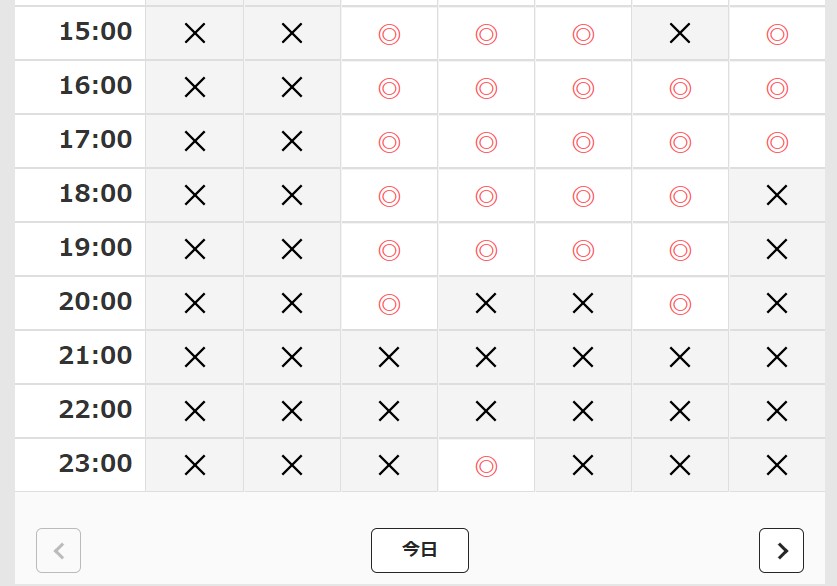Pick the 16:00 circle in the sixth column
Viewport: 837px width, 586px height.
pos(680,88)
